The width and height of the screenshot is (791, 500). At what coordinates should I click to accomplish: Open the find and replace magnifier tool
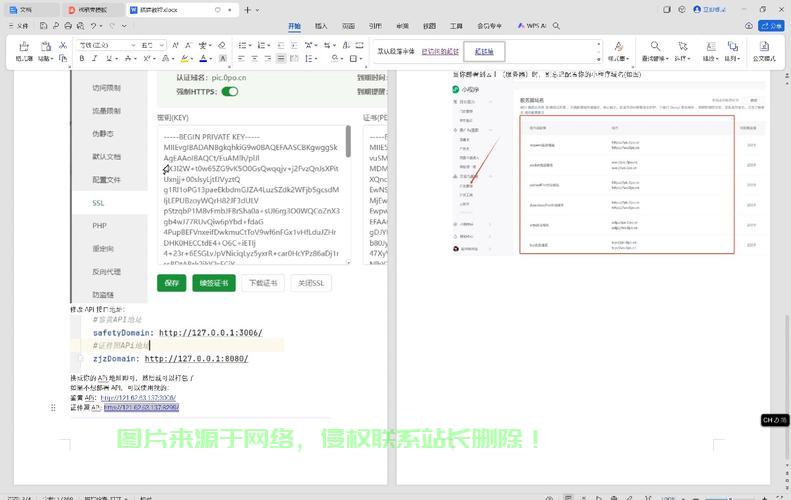(655, 46)
